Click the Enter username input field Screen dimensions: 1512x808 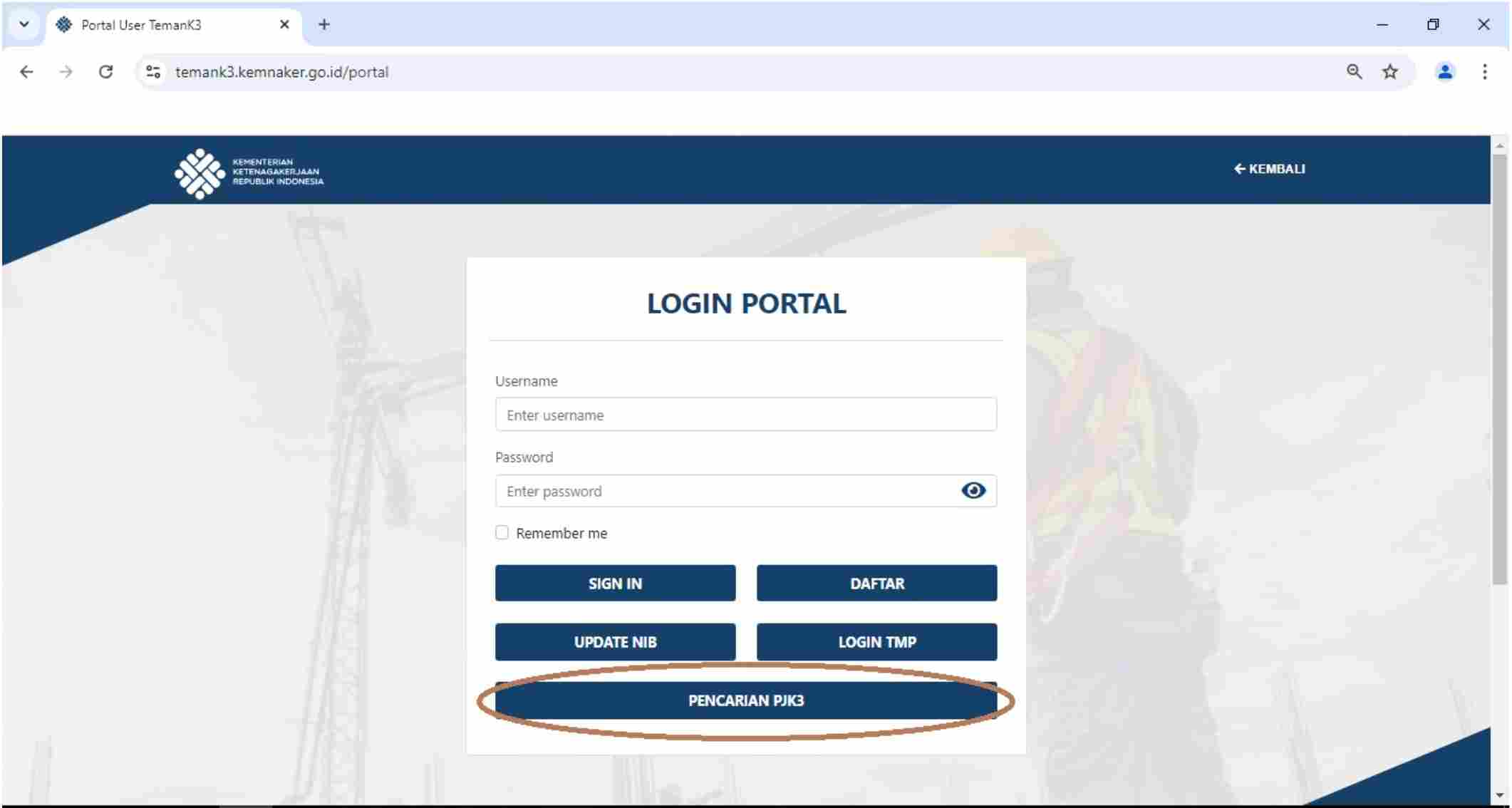point(745,415)
